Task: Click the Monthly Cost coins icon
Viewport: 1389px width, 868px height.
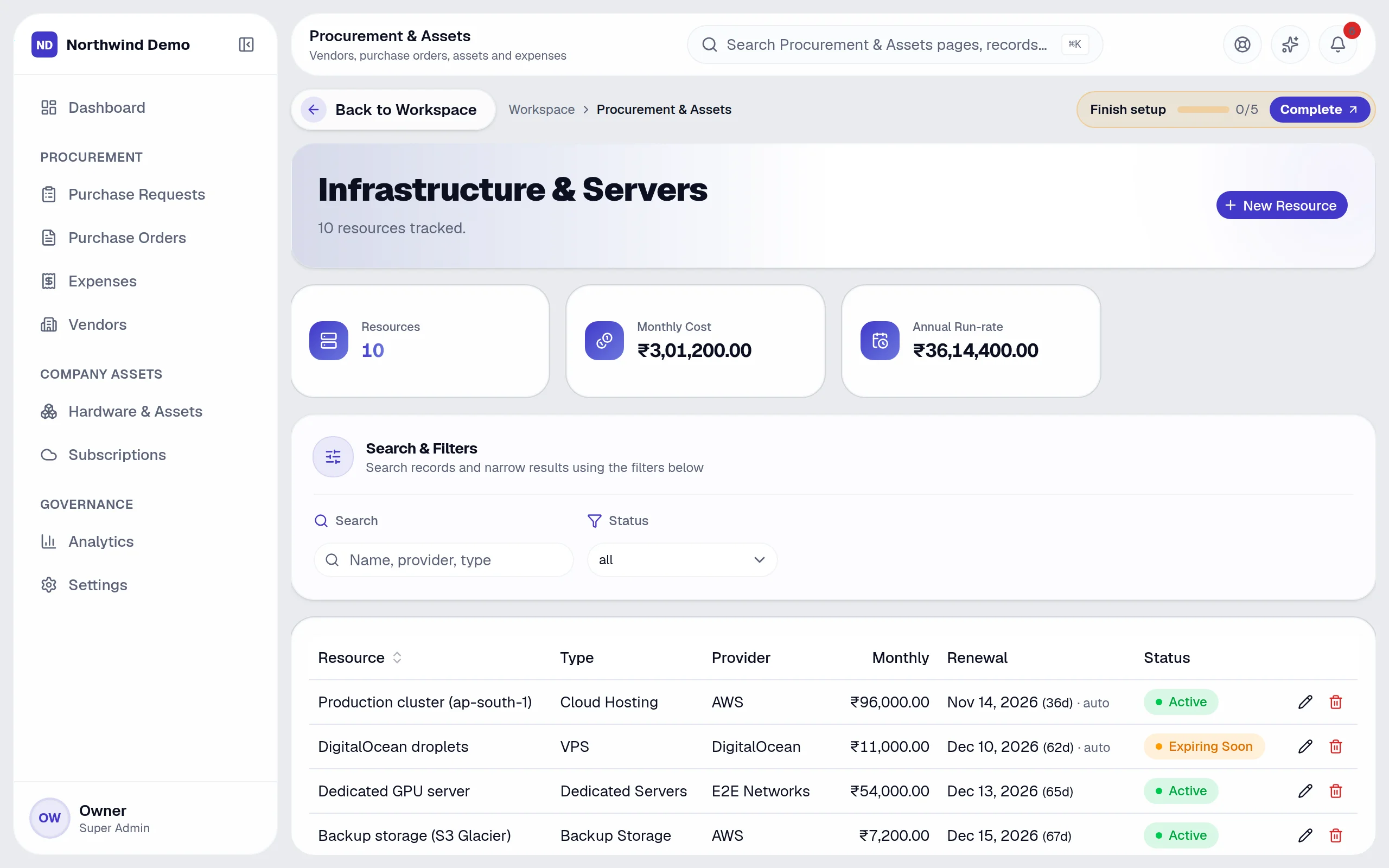Action: click(604, 341)
